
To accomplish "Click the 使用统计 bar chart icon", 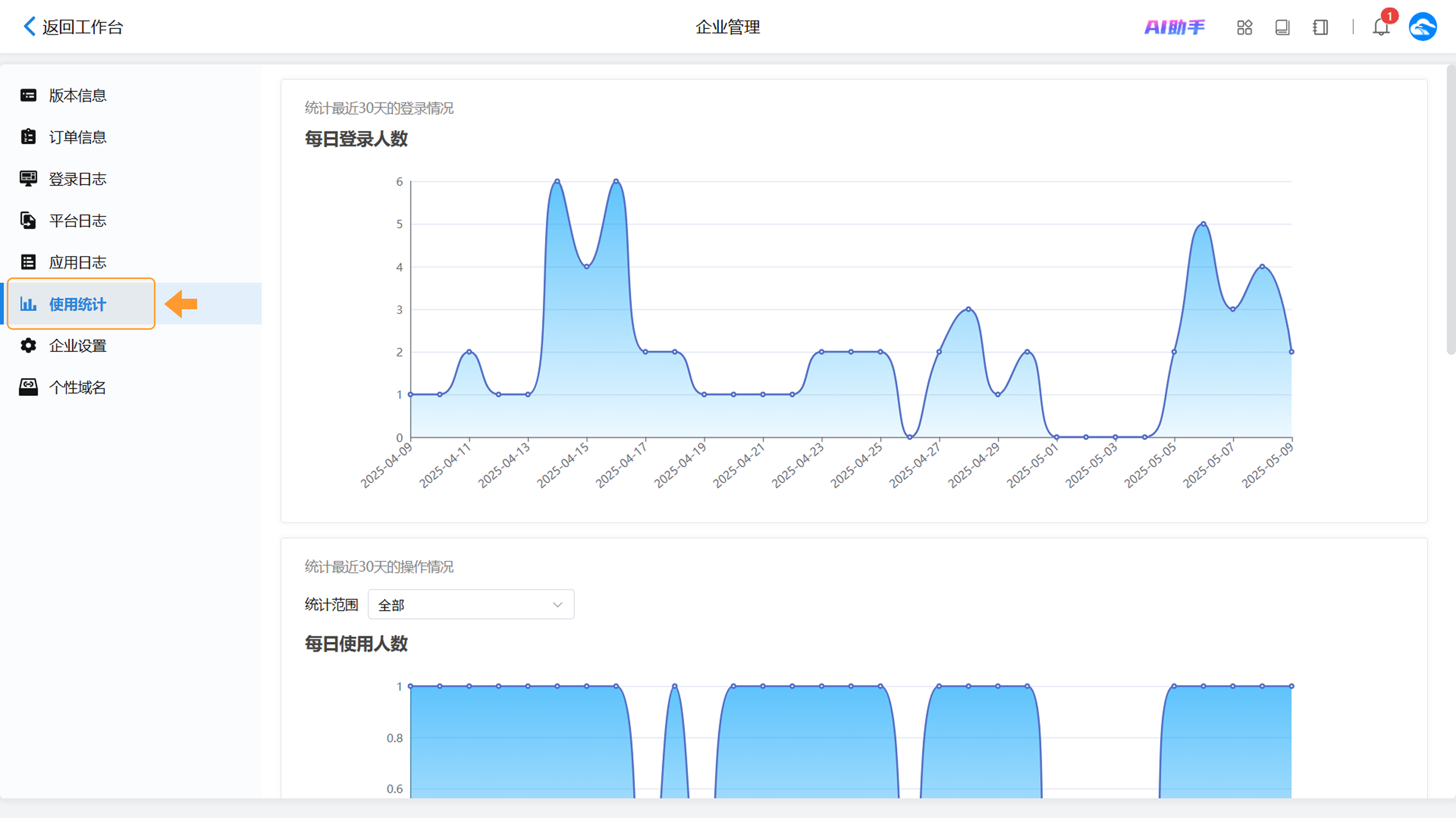I will click(x=28, y=304).
